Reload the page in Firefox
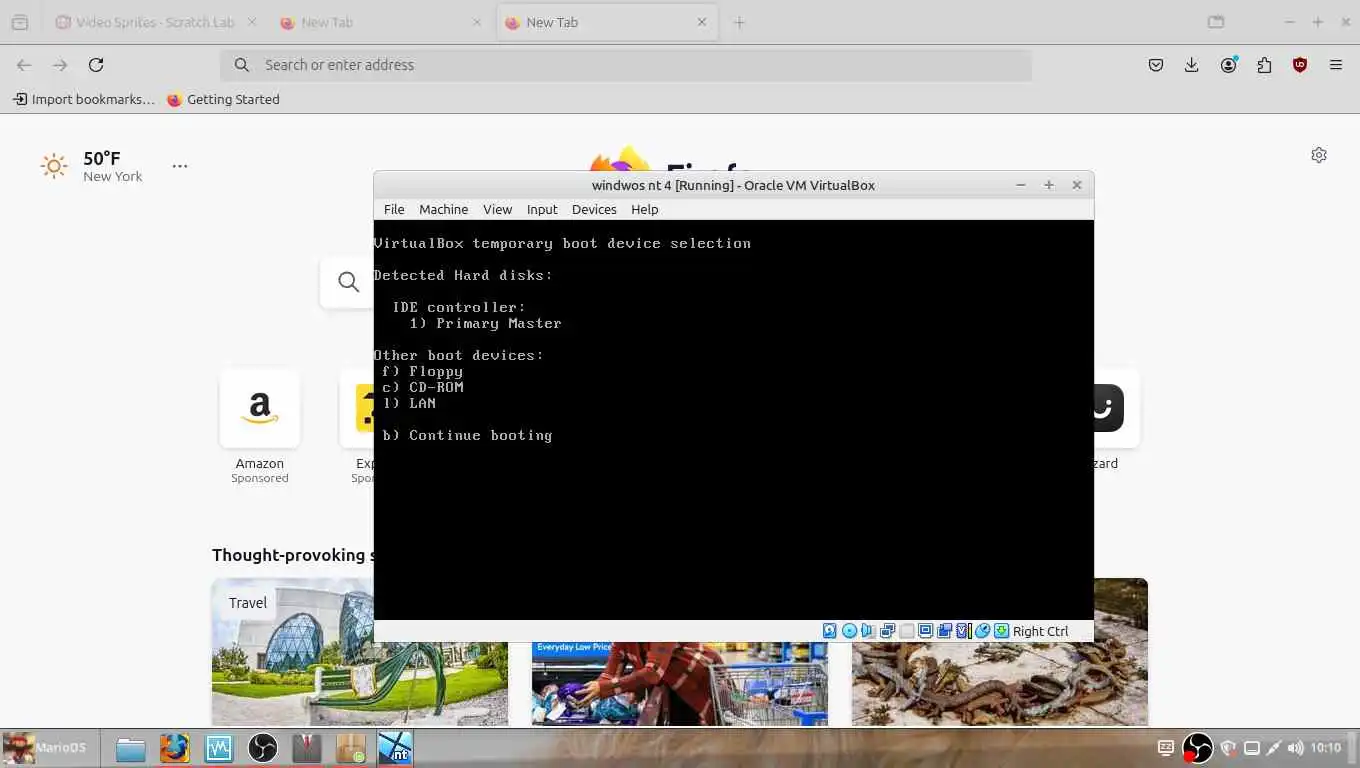The image size is (1360, 768). [x=96, y=65]
